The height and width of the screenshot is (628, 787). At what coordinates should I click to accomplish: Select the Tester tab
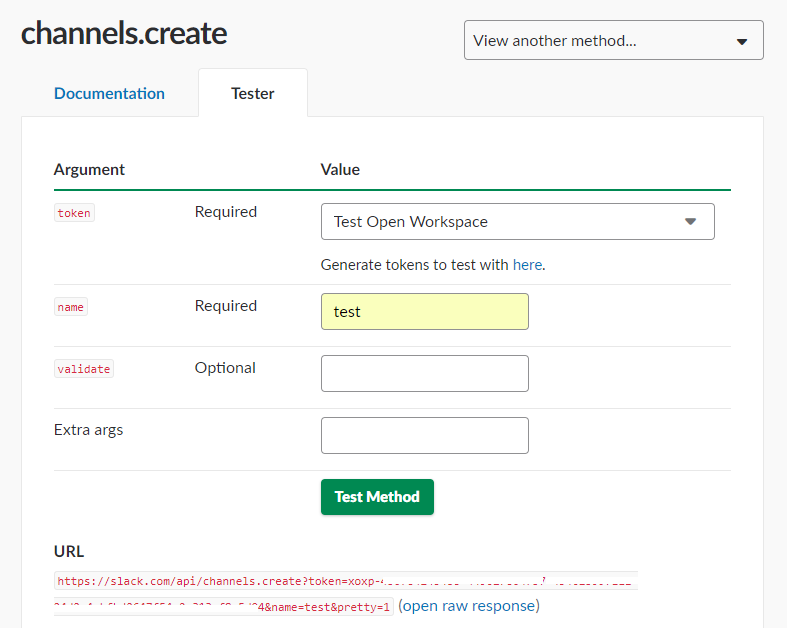(x=253, y=93)
